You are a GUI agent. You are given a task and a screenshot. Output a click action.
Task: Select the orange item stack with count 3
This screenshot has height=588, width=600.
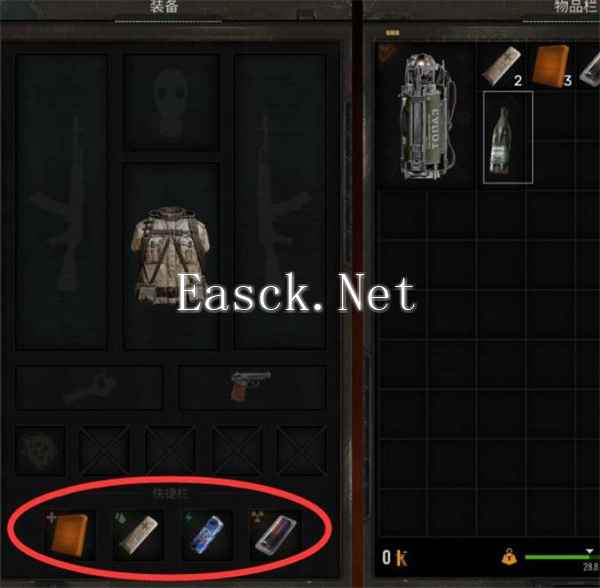click(551, 65)
